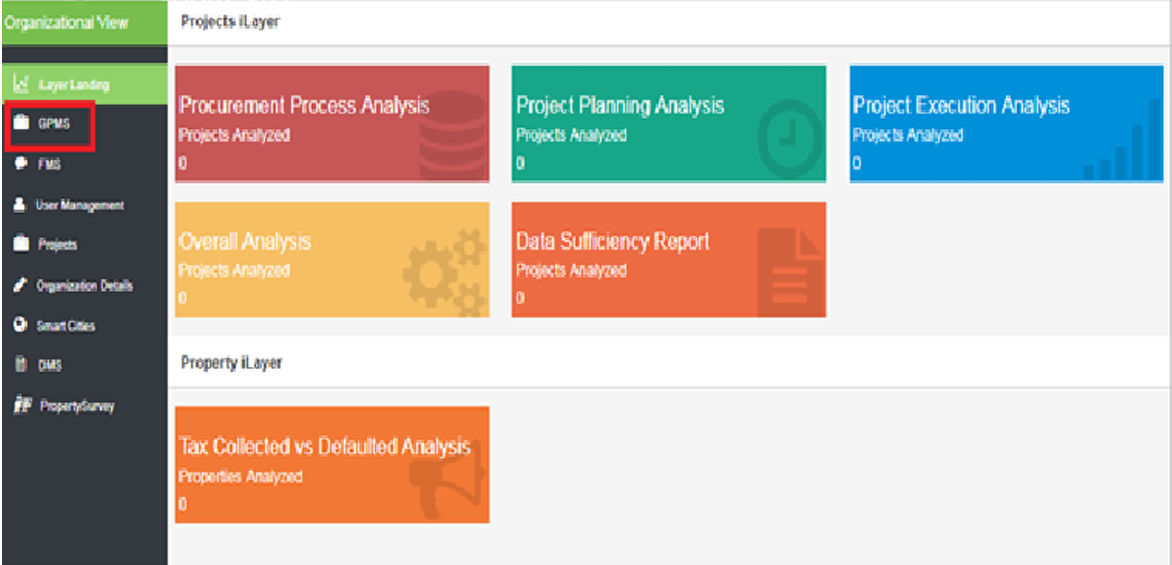Click the Data Sufficiency Report title
1172x565 pixels.
coord(612,242)
